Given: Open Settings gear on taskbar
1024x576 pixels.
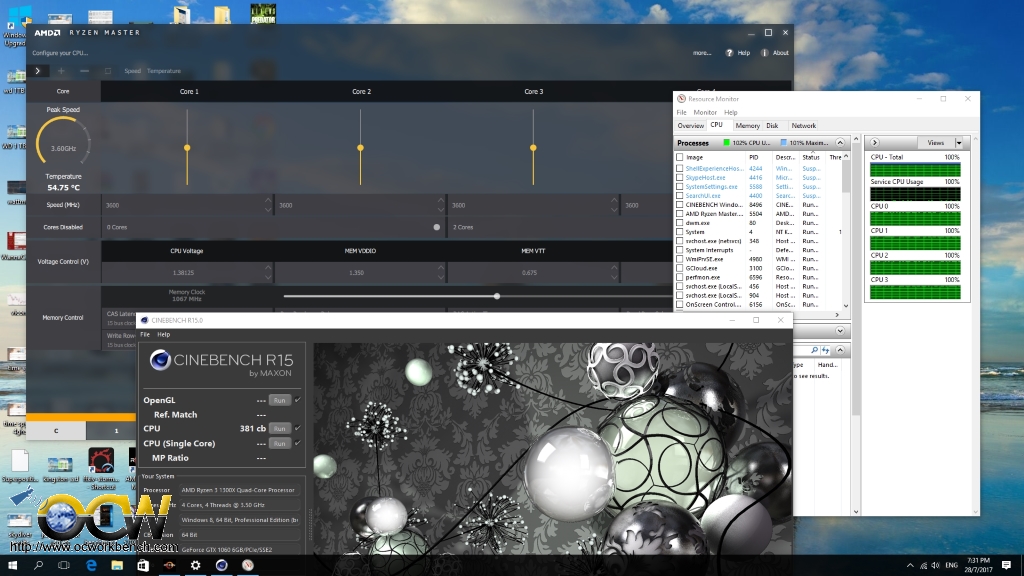Looking at the screenshot, I should [x=195, y=565].
